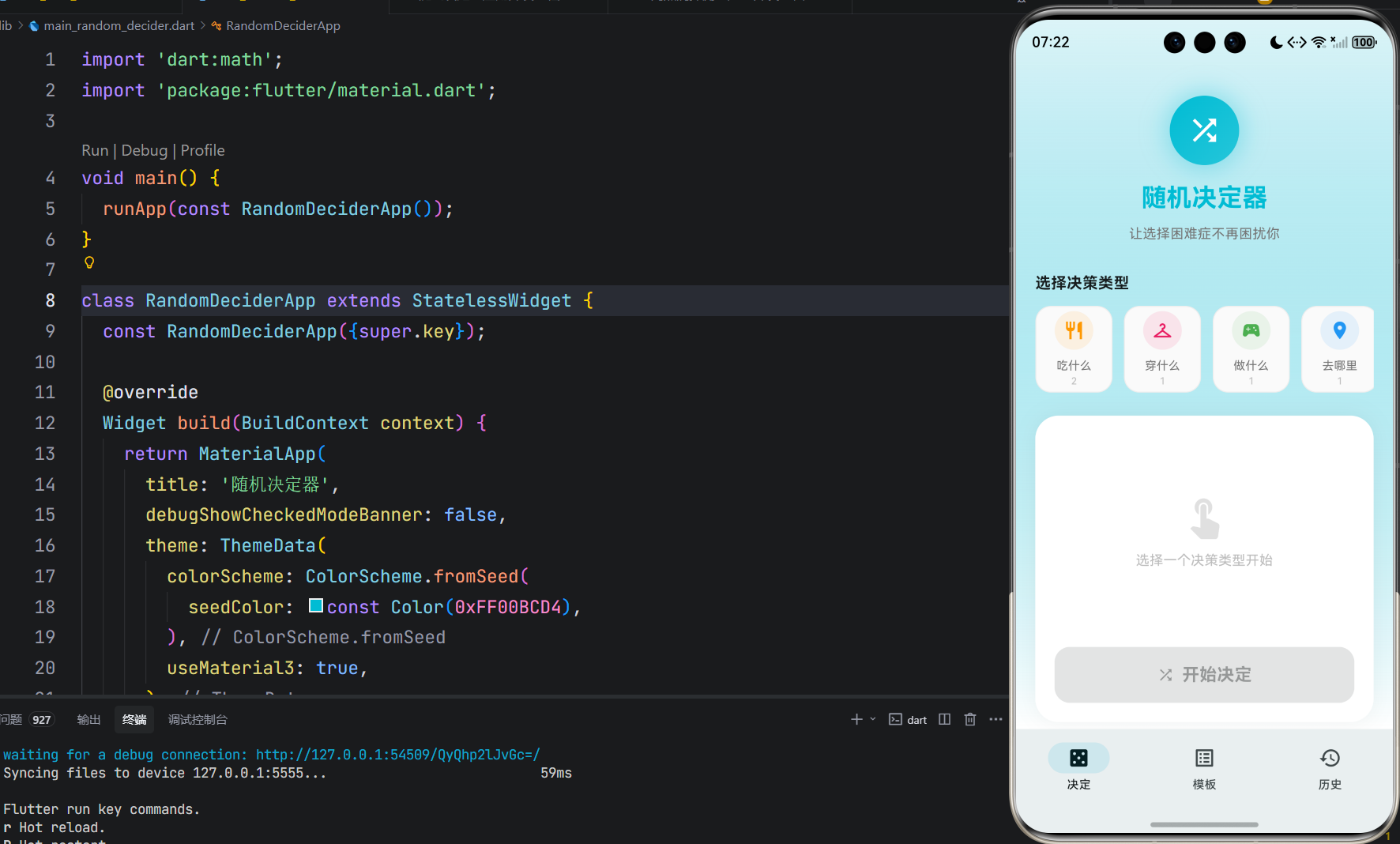Screen dimensions: 1400x844
Task: Open the 历史 history tab
Action: [1330, 767]
